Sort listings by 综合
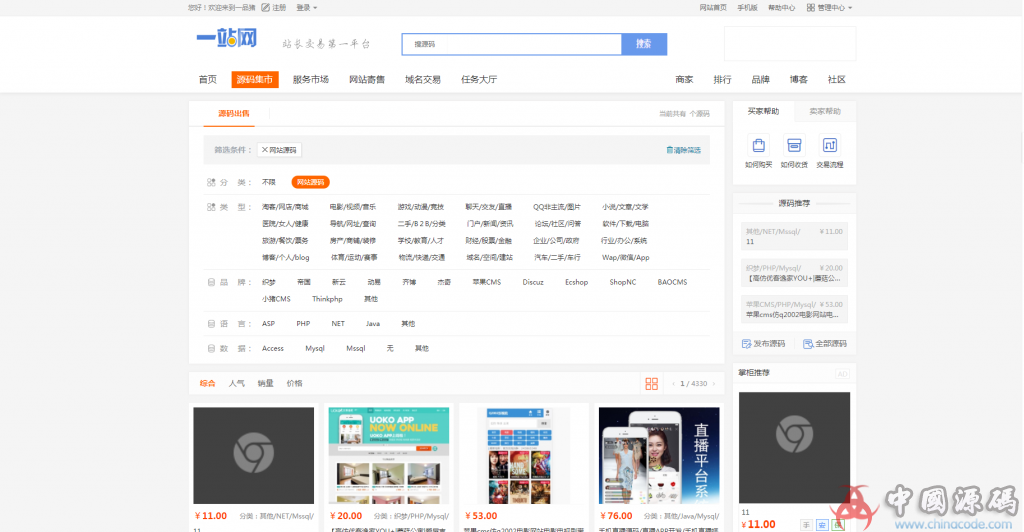 pyautogui.click(x=208, y=384)
